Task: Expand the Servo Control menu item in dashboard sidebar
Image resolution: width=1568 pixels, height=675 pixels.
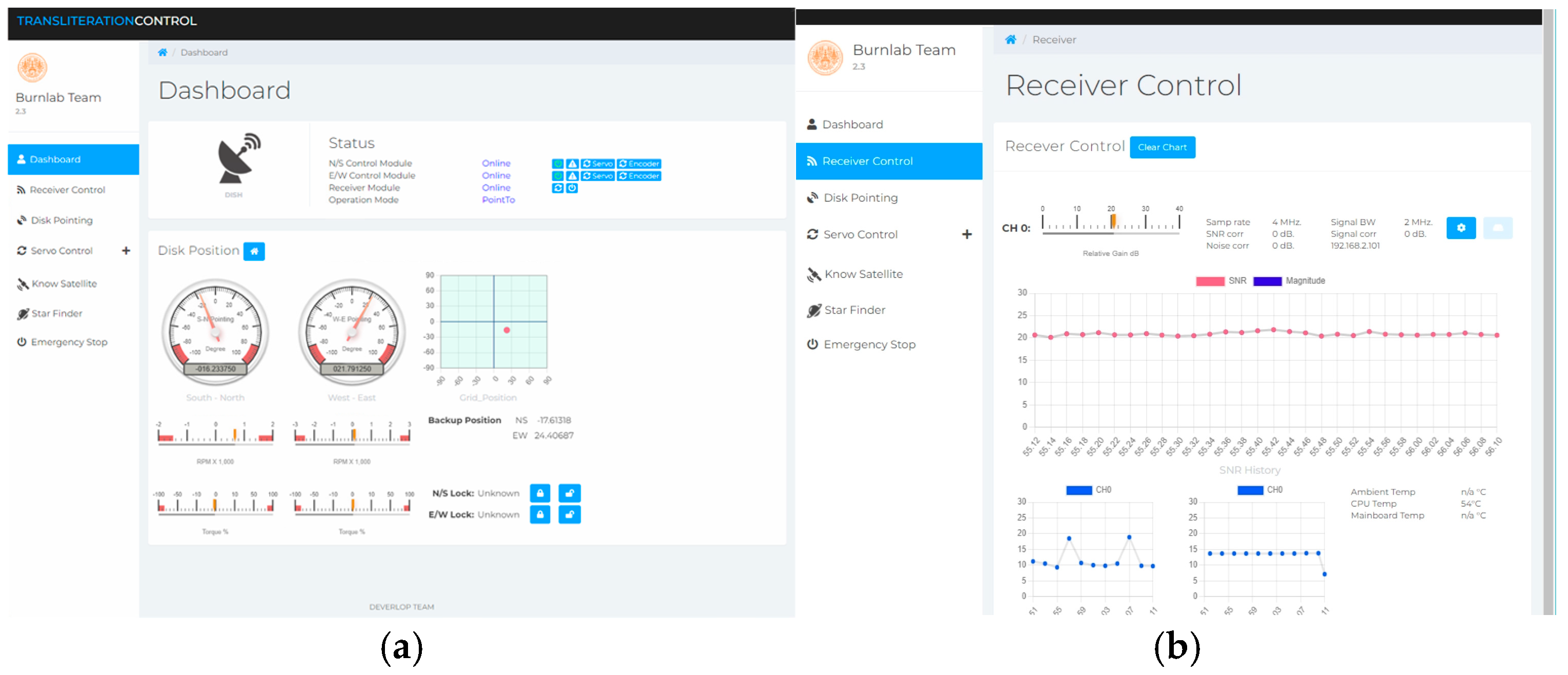Action: point(62,251)
